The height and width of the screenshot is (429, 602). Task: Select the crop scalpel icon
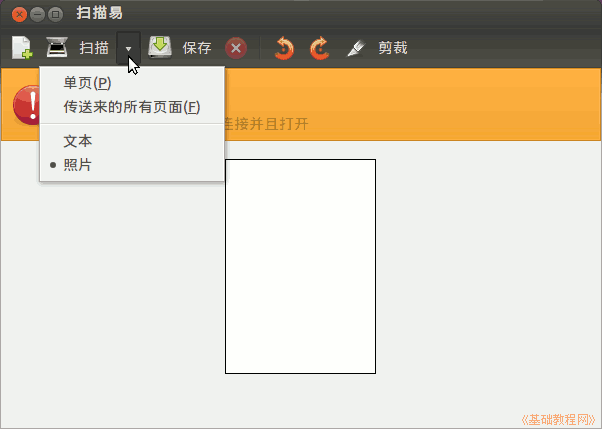click(x=355, y=48)
